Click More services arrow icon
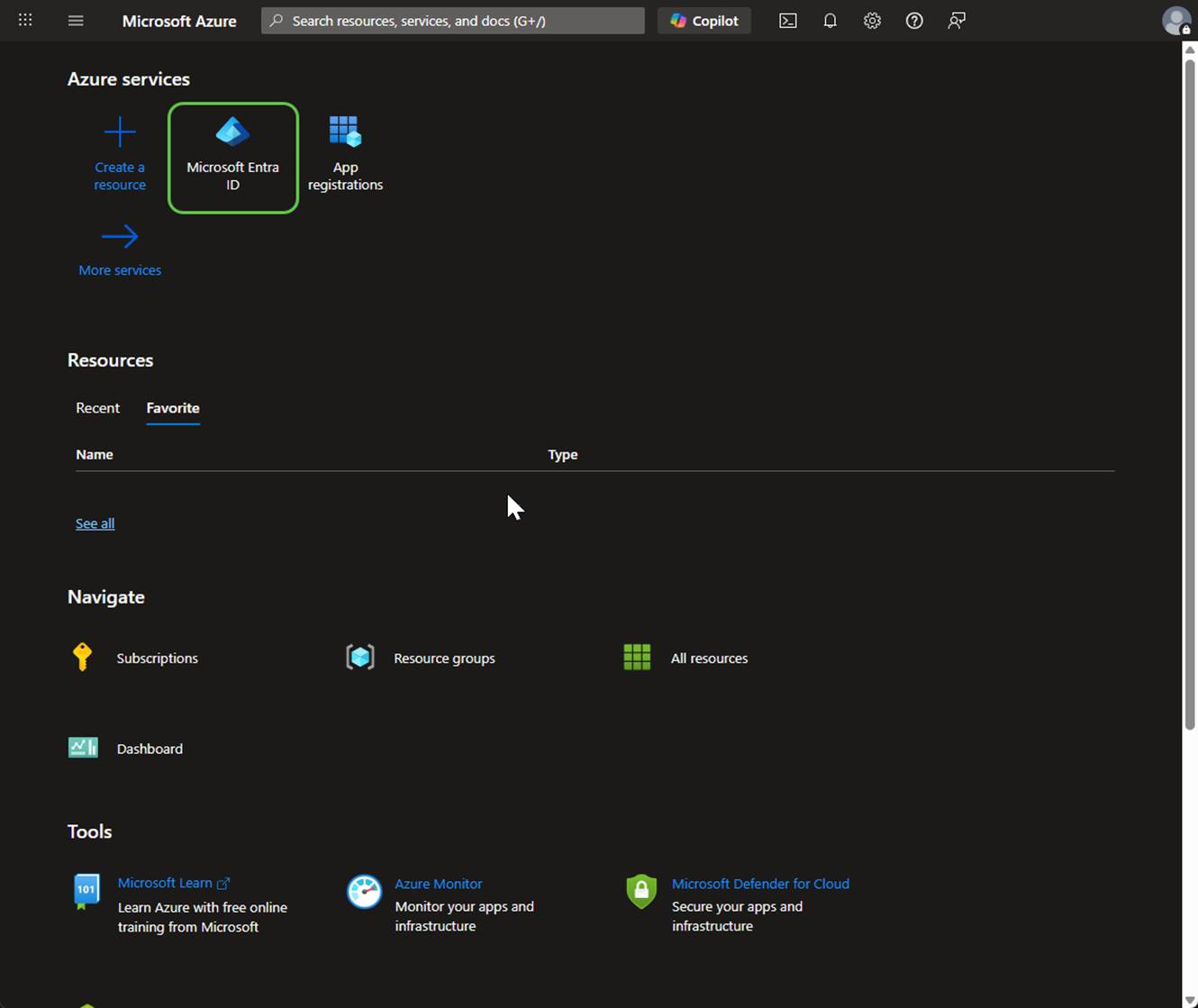The height and width of the screenshot is (1008, 1198). pos(120,236)
